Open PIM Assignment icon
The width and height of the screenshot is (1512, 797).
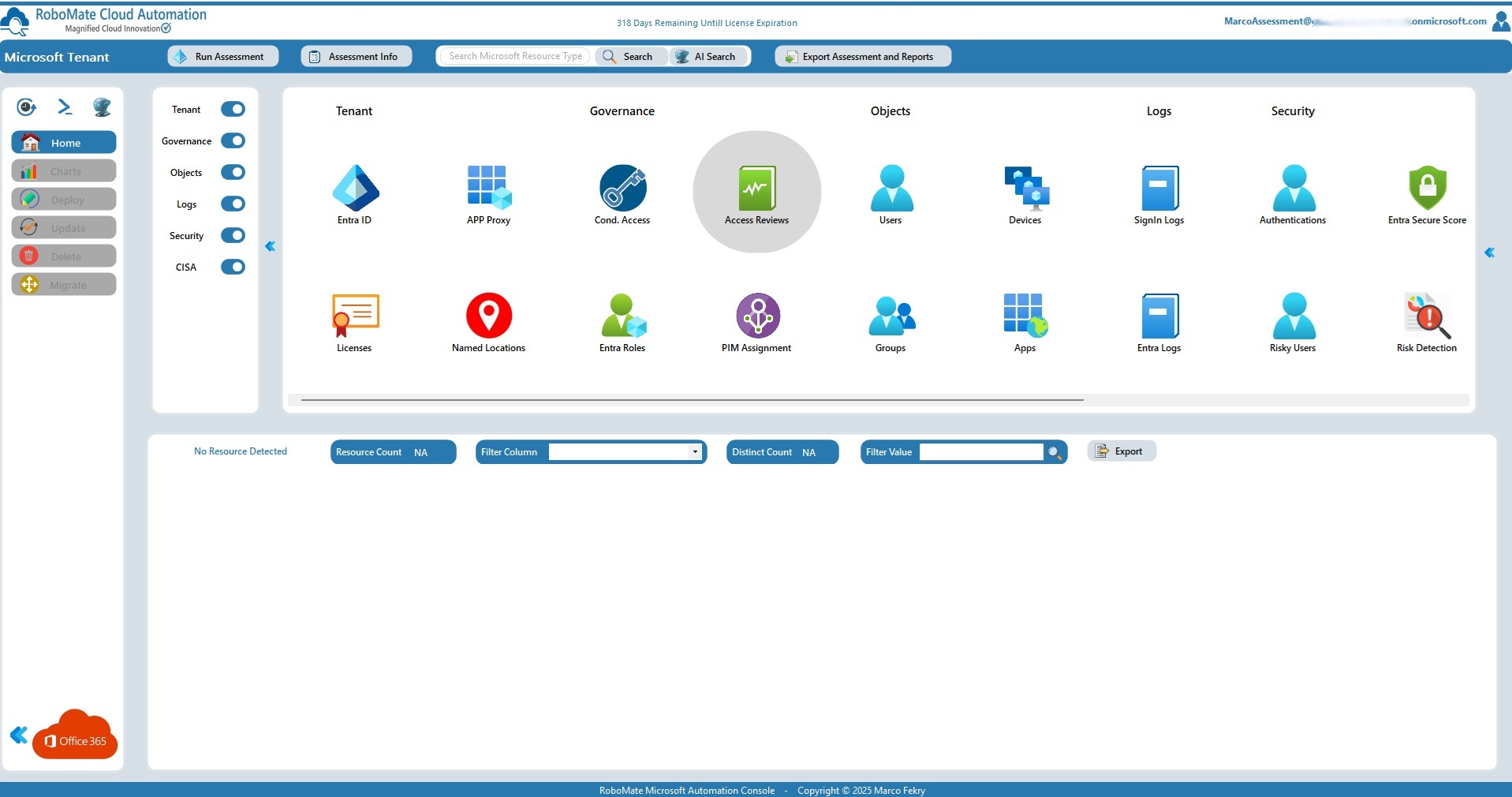tap(758, 316)
